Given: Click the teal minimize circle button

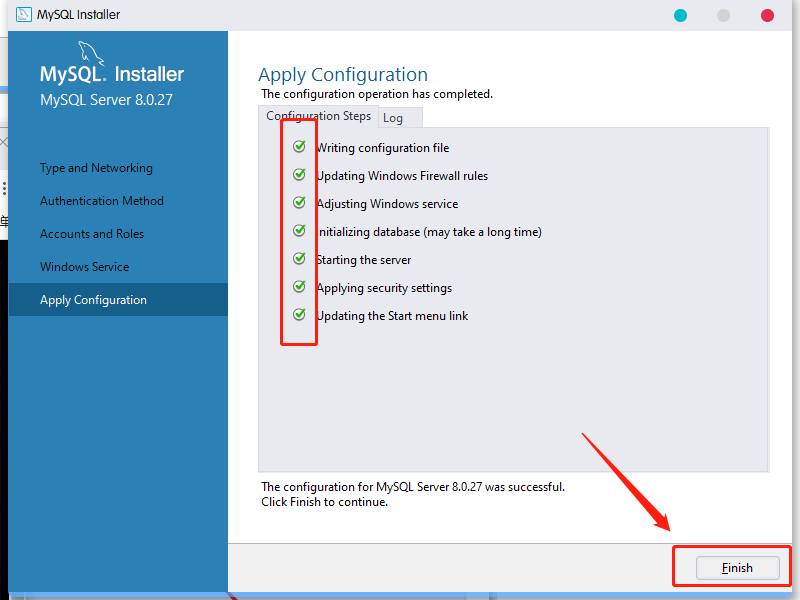Looking at the screenshot, I should [680, 15].
